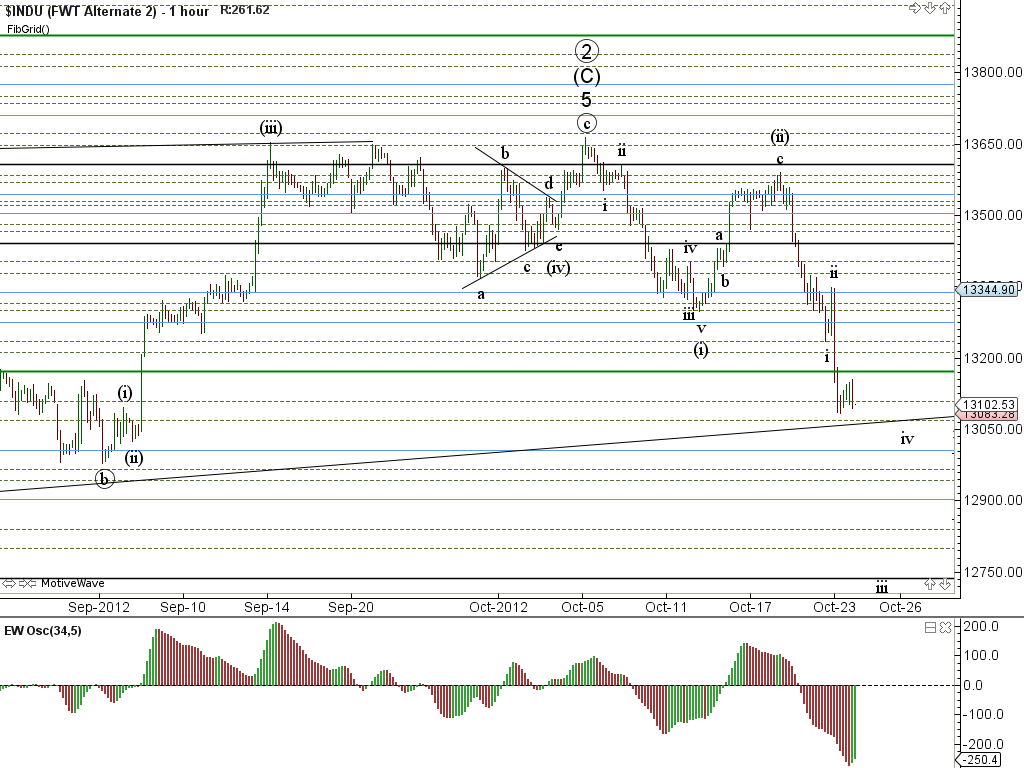Collapse the EW Osc panel using its minimize icon
The image size is (1024, 768).
click(x=930, y=628)
